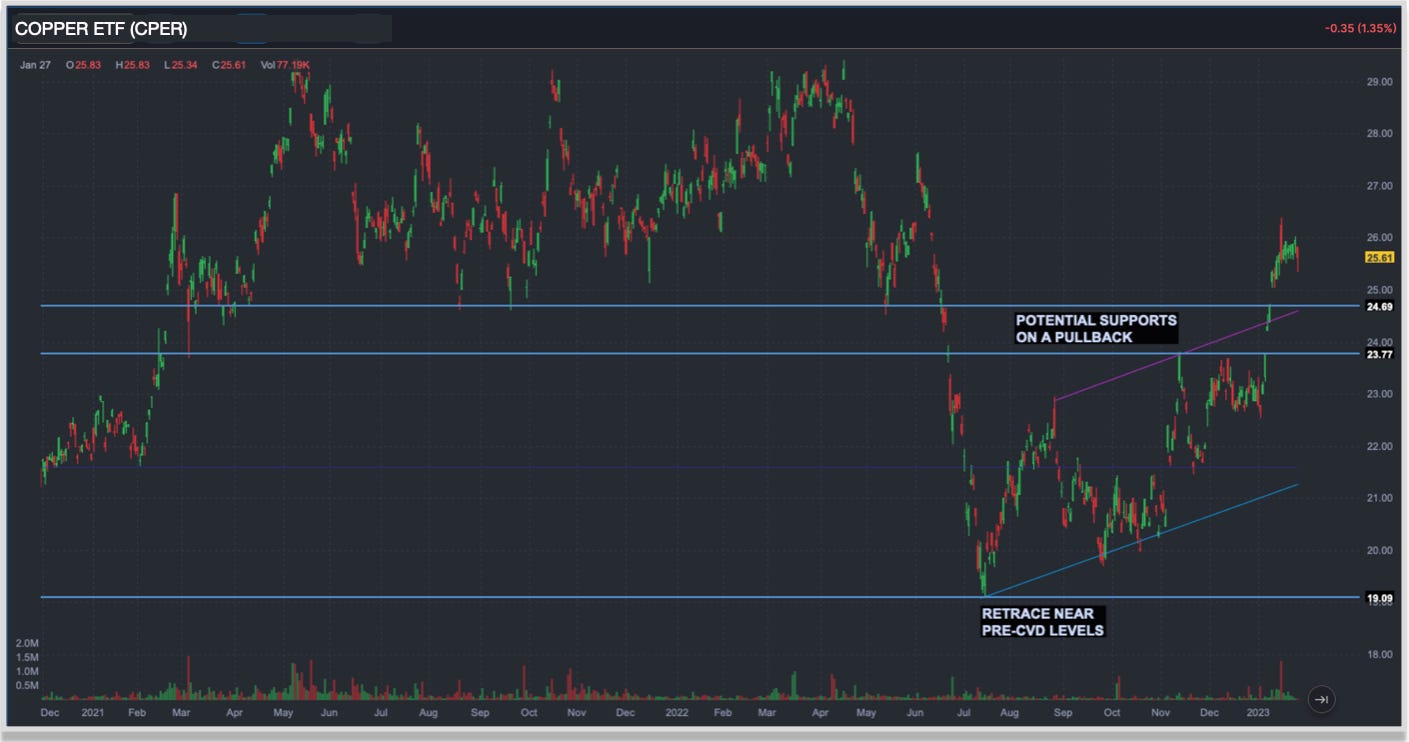Click the -0.35 (1.35%) change value
This screenshot has width=1409, height=742.
pos(1360,28)
